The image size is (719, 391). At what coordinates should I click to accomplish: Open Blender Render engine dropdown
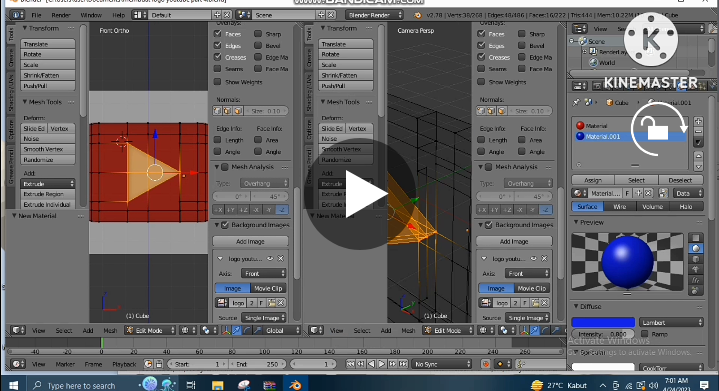[x=374, y=15]
